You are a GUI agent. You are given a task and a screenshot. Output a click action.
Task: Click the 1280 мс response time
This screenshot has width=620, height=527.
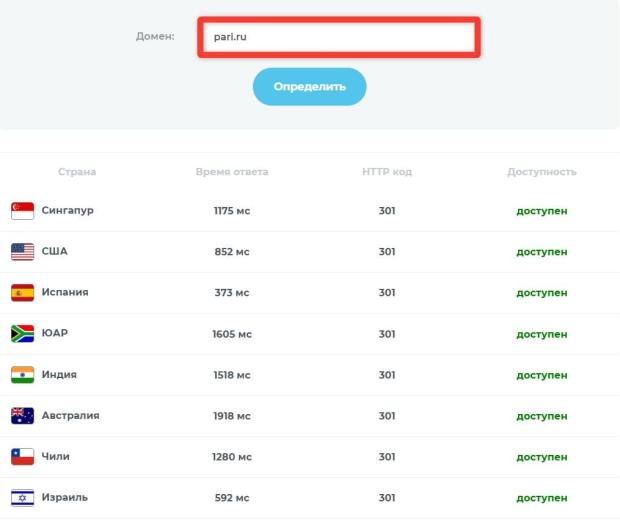coord(232,457)
